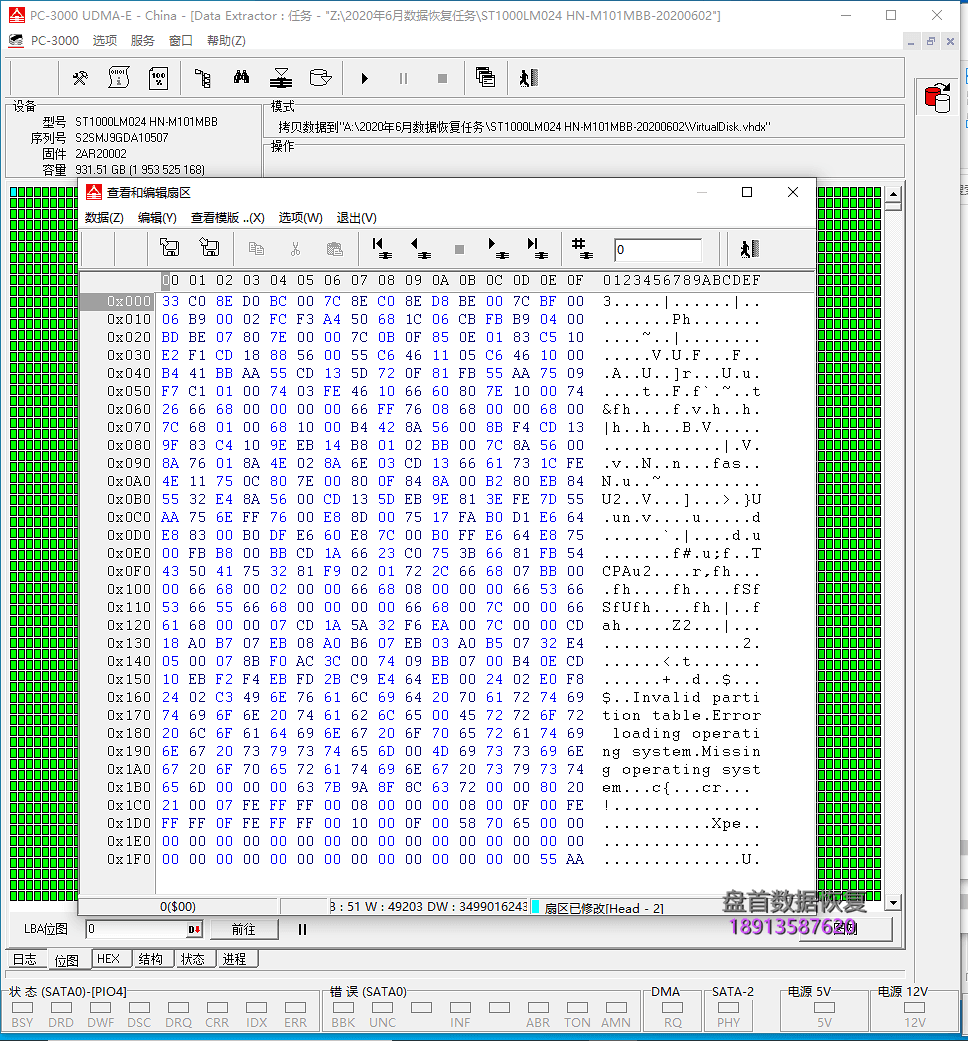Switch to the 进程 tab
This screenshot has height=1041, width=968.
pos(234,959)
